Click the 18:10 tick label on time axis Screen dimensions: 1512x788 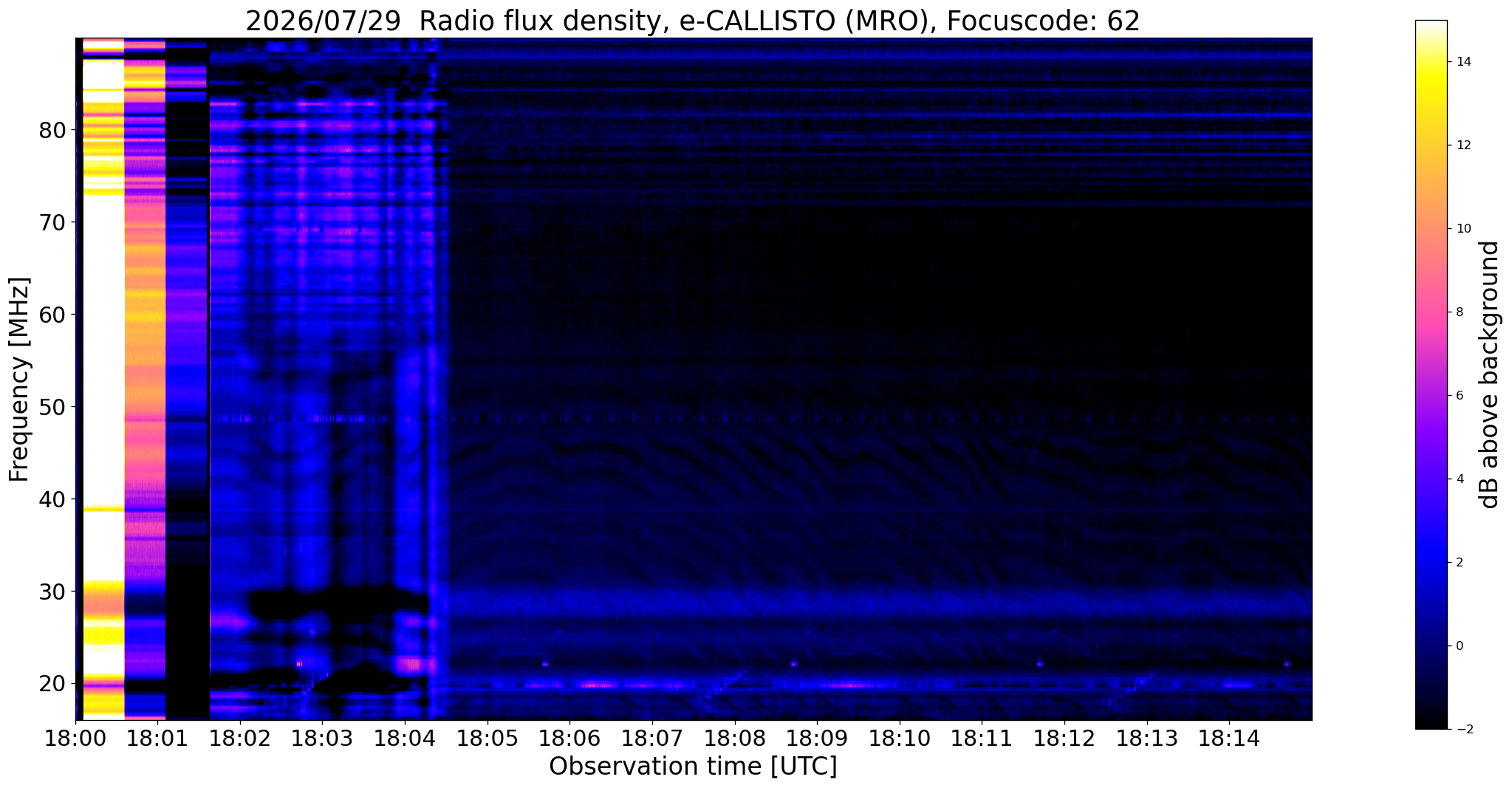pos(900,738)
